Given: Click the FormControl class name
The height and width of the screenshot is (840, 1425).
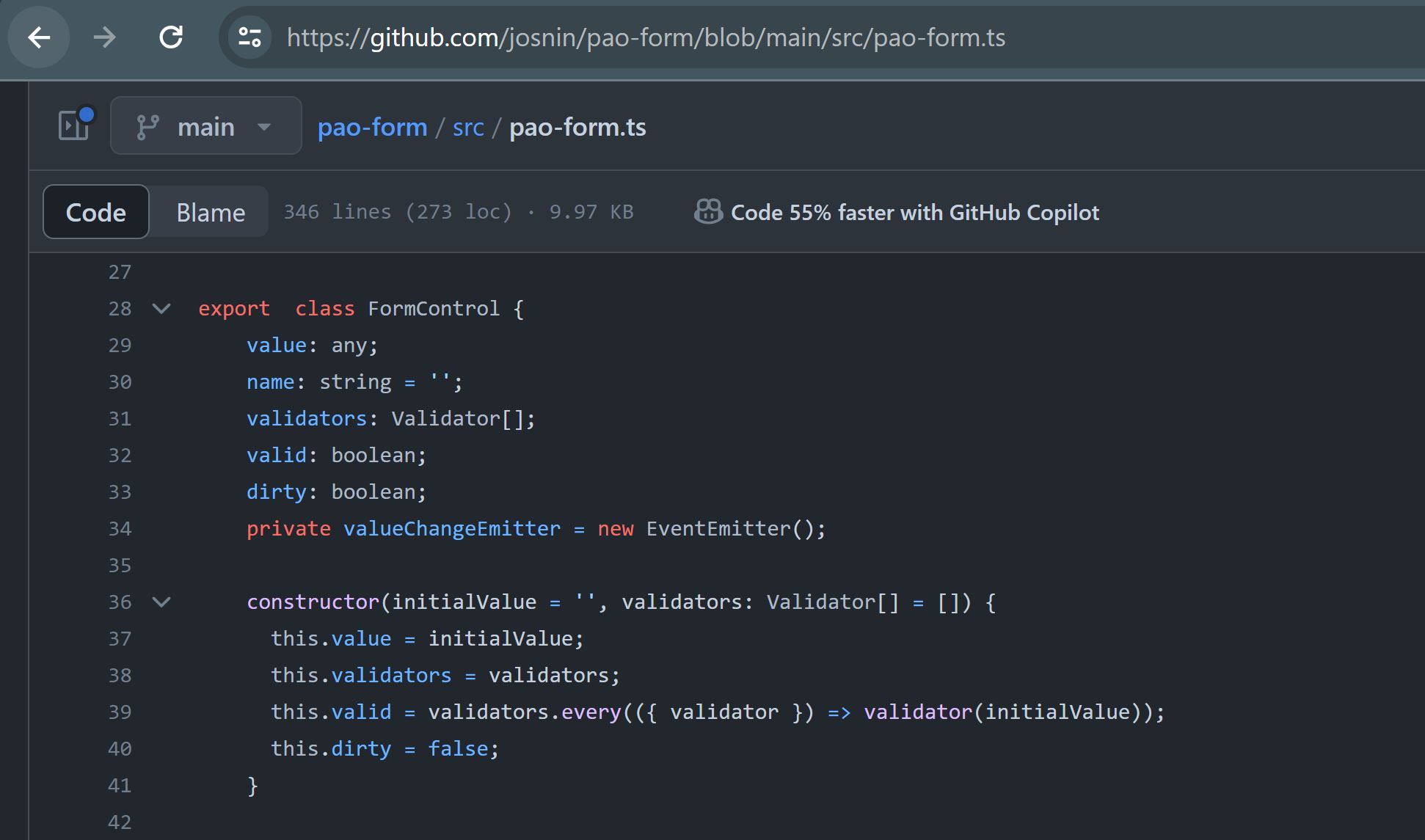Looking at the screenshot, I should (x=434, y=309).
